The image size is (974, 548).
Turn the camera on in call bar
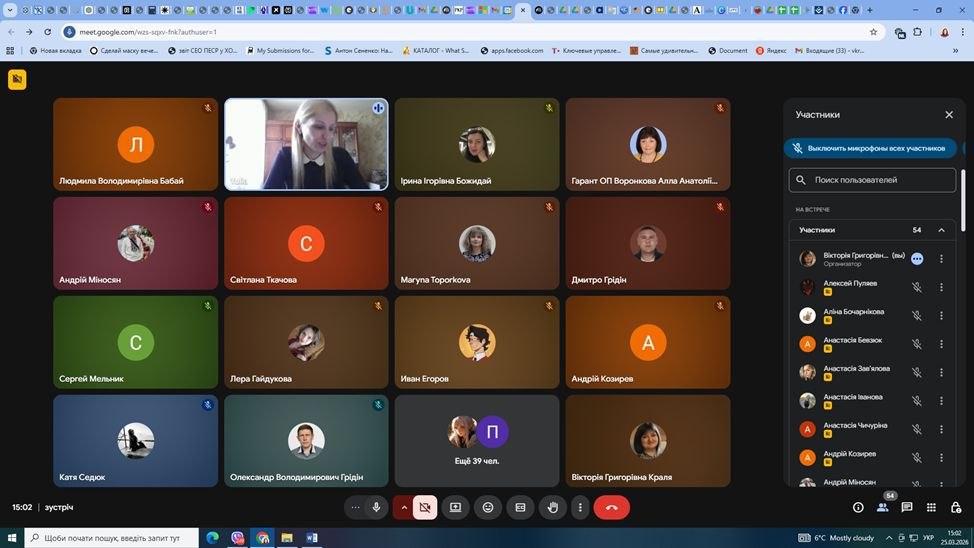click(x=424, y=507)
